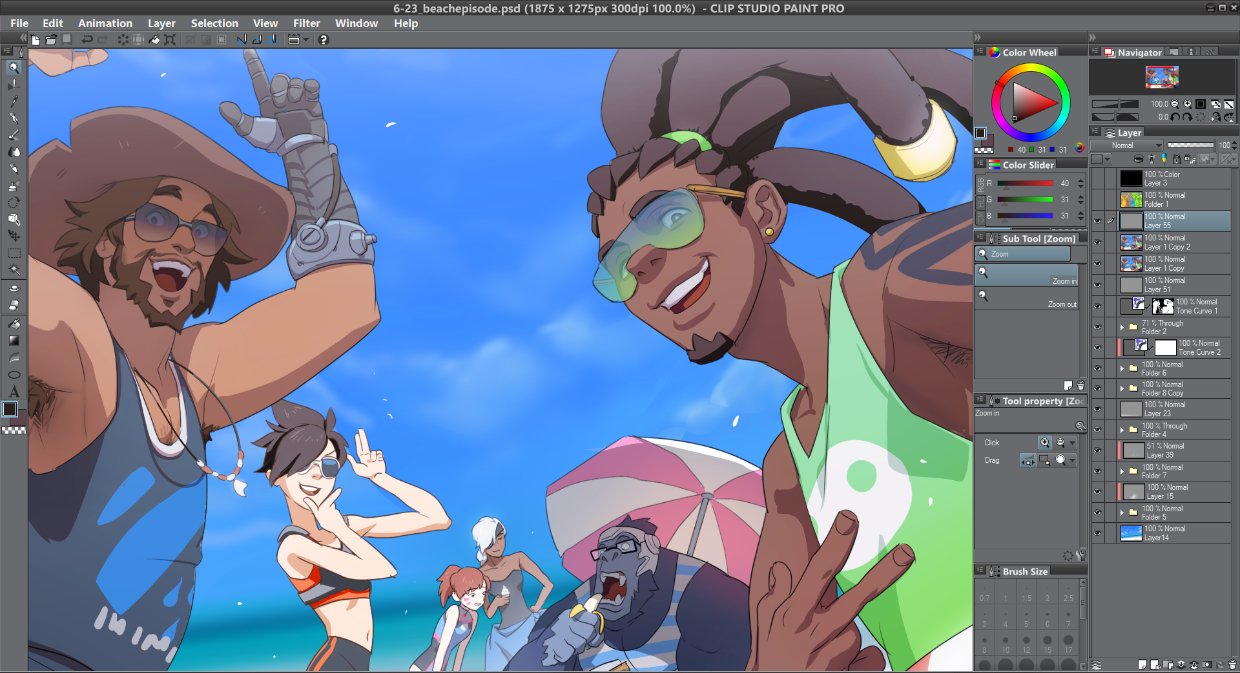Click the Rotate left icon in the Navigator
This screenshot has height=673, width=1240.
point(1175,117)
